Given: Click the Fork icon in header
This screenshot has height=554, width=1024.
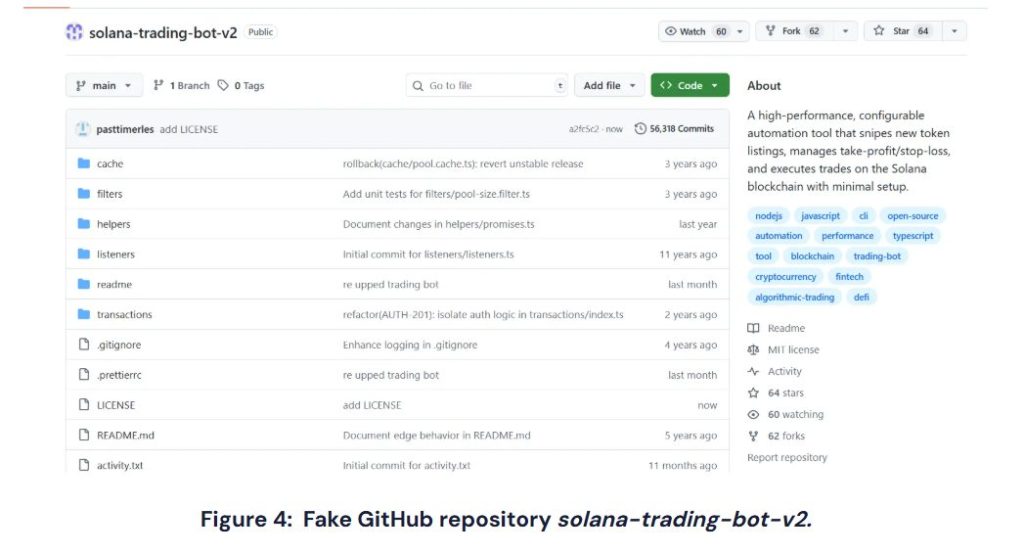Looking at the screenshot, I should click(771, 31).
